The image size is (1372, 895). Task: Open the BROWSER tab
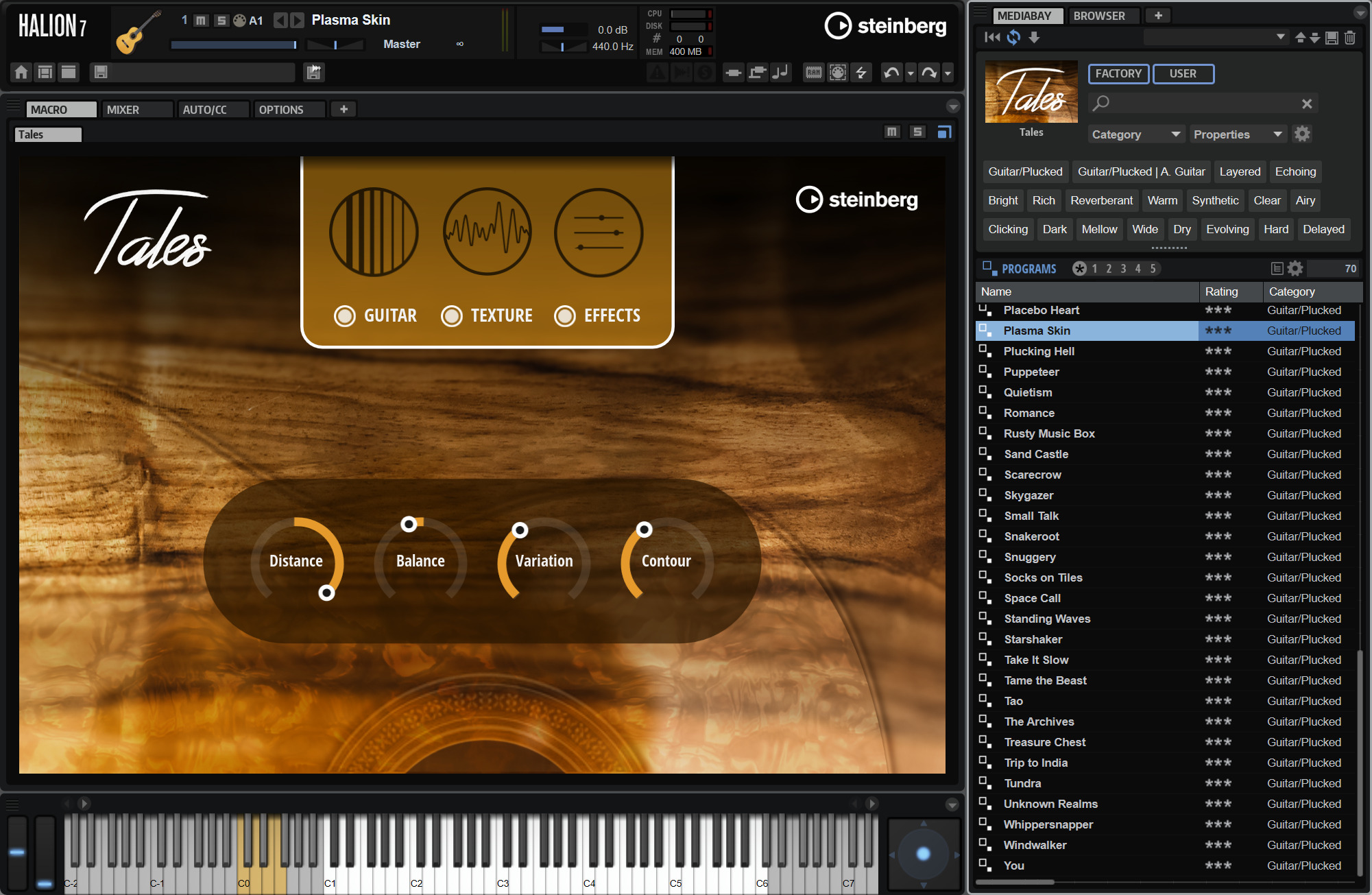1104,16
